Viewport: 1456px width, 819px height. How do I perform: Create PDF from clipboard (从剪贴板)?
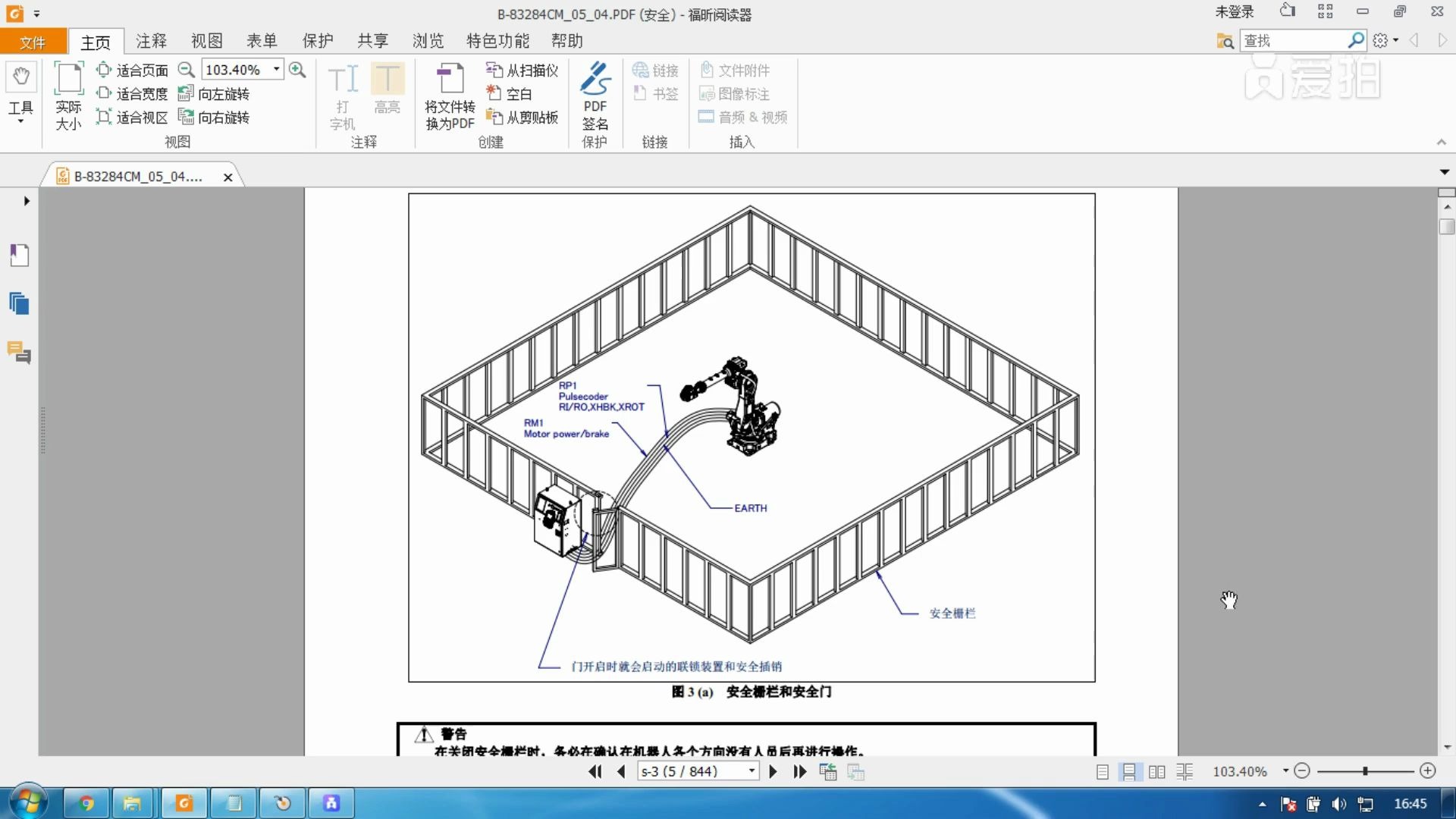click(x=522, y=118)
